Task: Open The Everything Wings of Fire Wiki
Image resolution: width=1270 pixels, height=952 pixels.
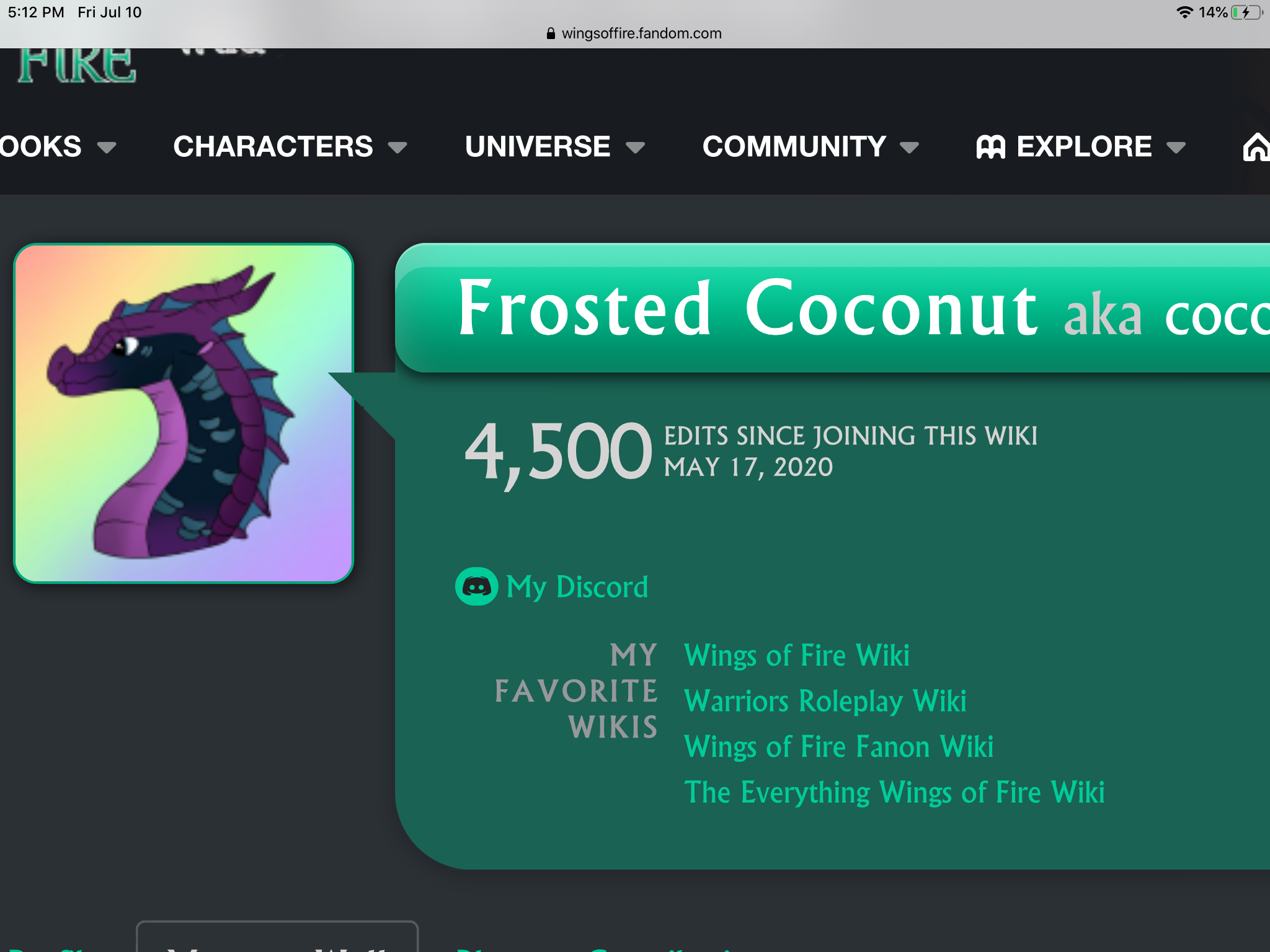Action: tap(894, 792)
